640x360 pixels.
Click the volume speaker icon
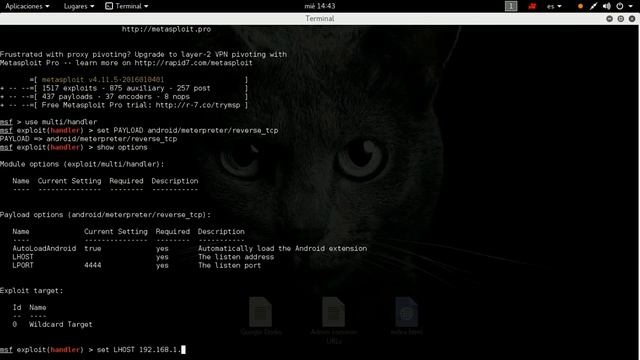pyautogui.click(x=607, y=6)
